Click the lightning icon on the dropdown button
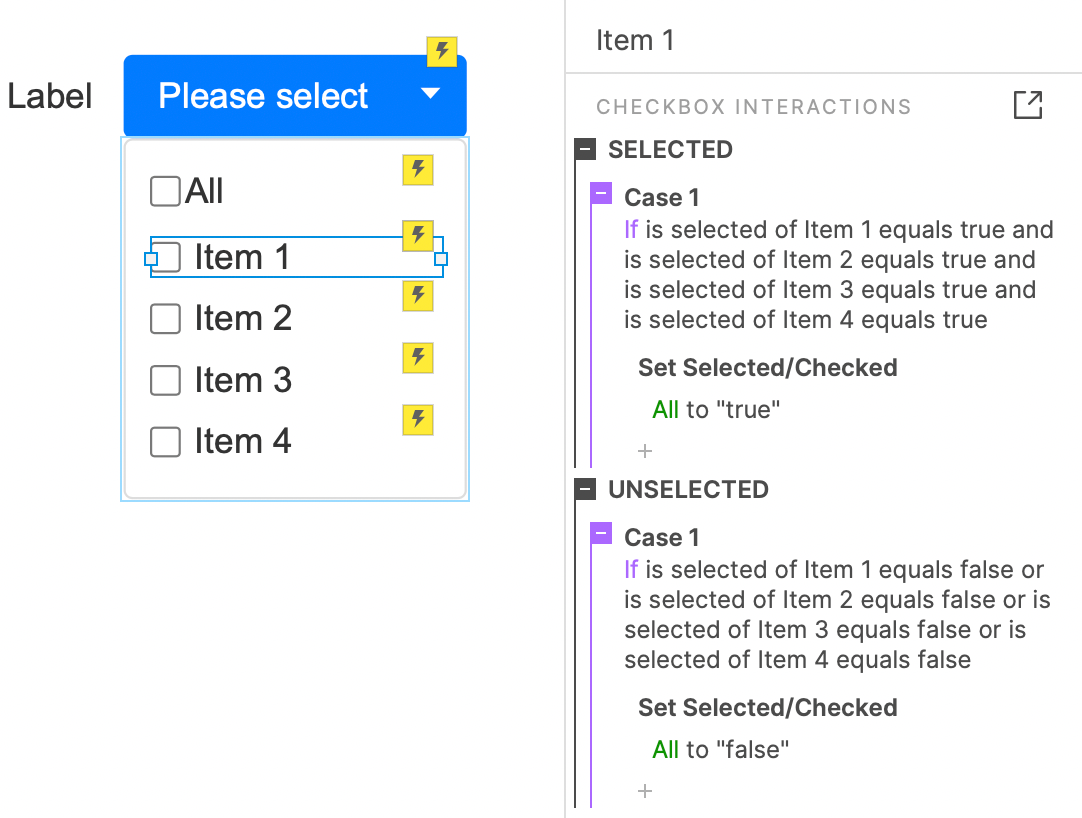Image resolution: width=1082 pixels, height=818 pixels. point(442,51)
